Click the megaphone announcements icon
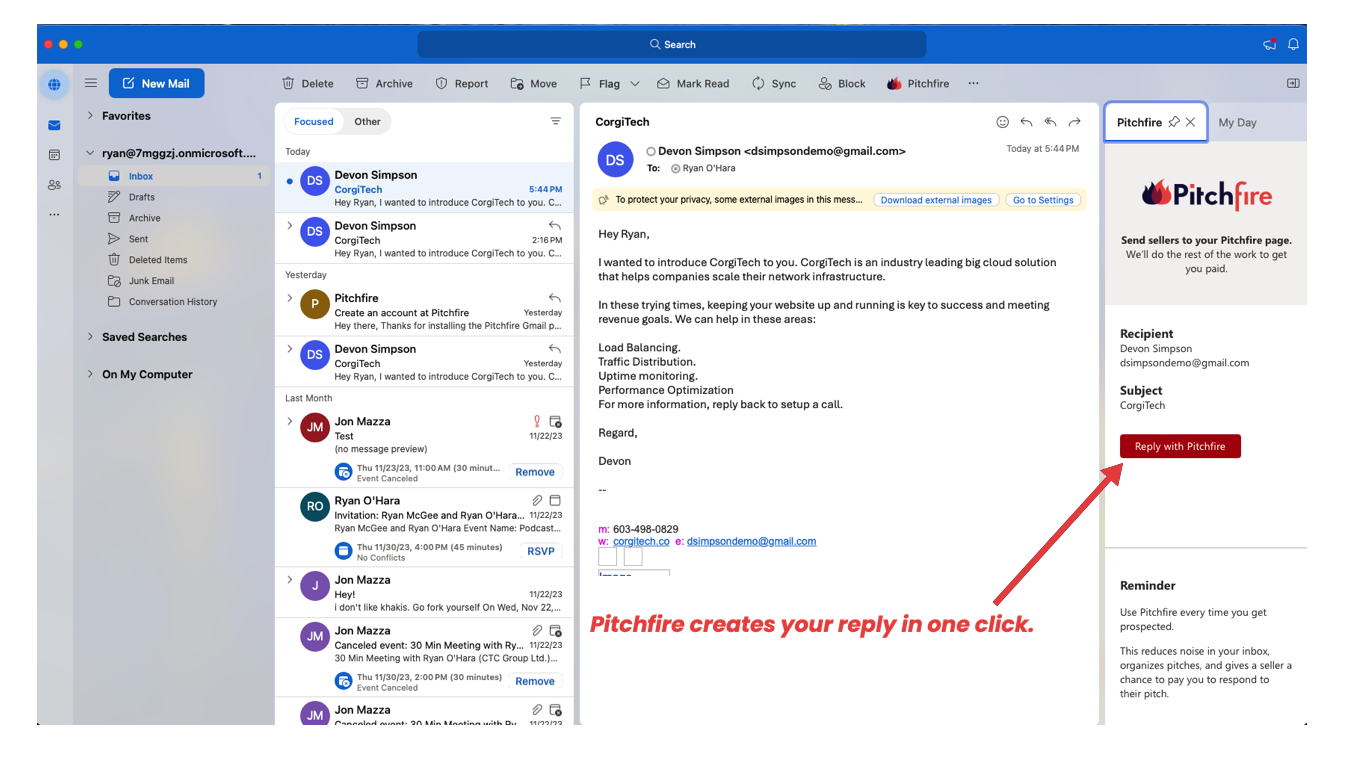 (1270, 44)
